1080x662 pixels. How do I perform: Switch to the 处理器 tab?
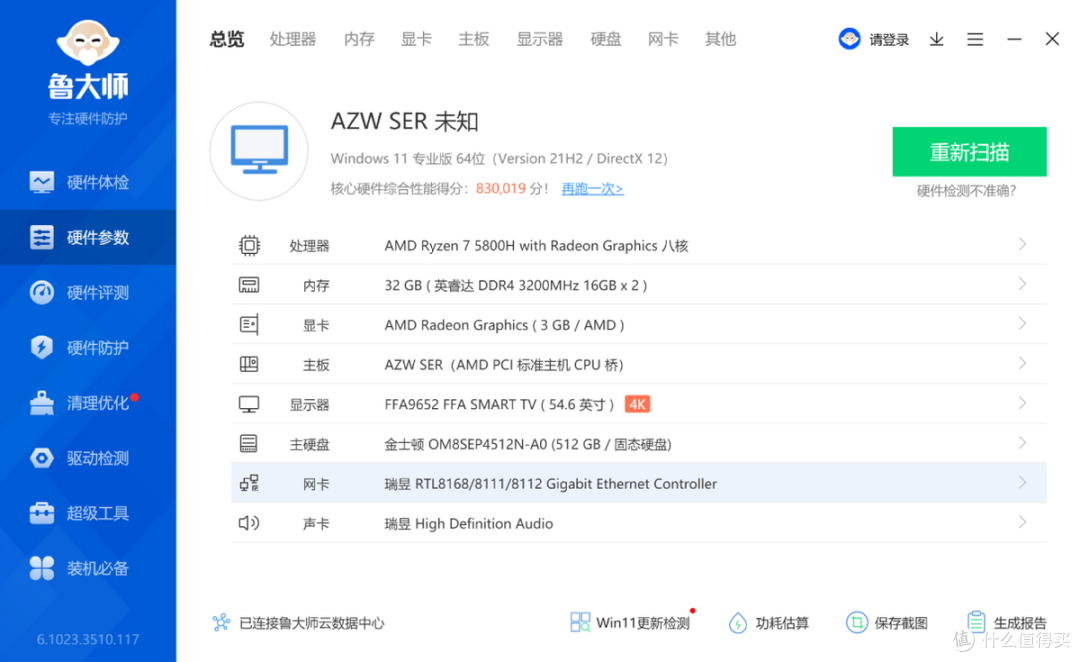293,39
